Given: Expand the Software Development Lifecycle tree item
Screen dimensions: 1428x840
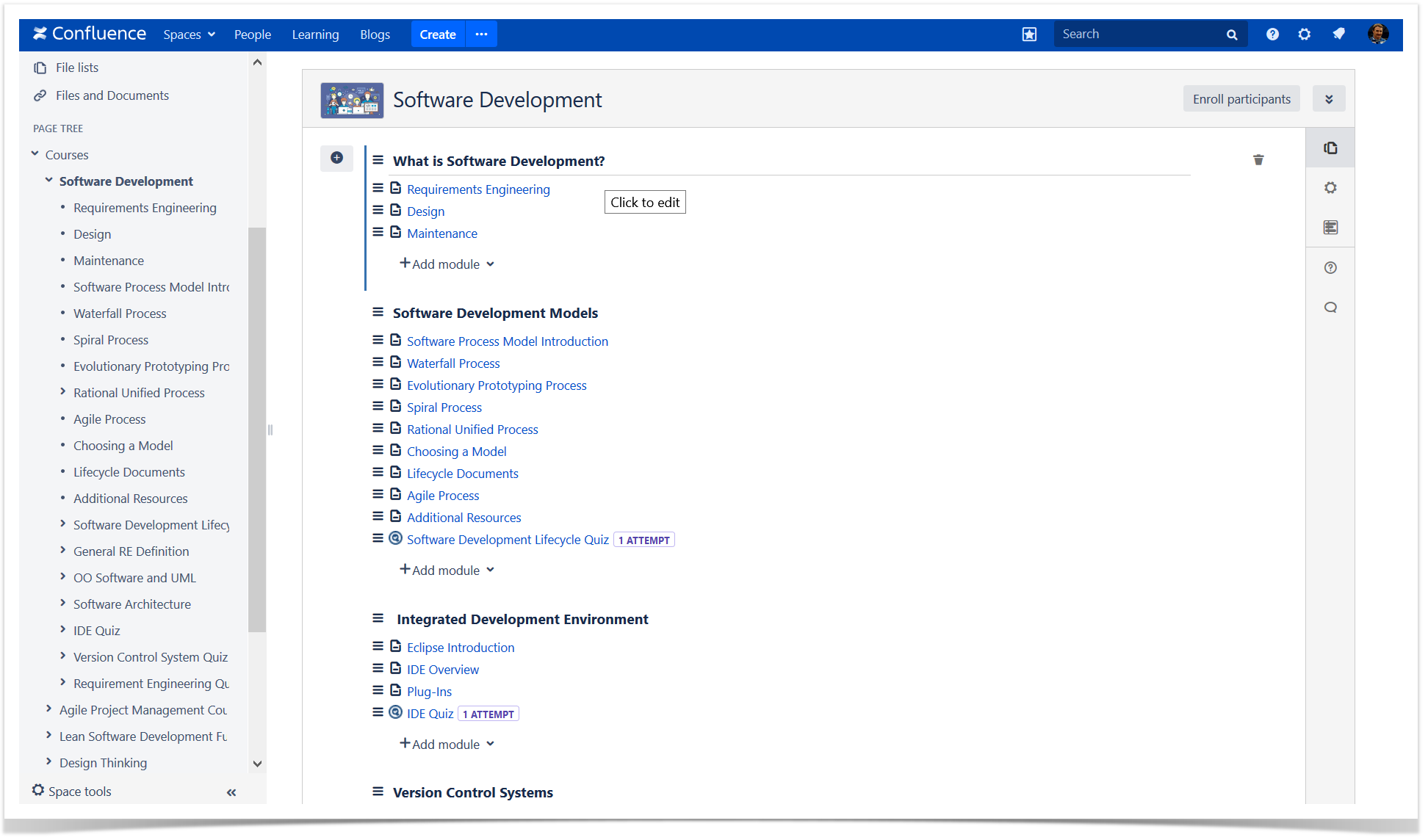Looking at the screenshot, I should click(x=62, y=524).
